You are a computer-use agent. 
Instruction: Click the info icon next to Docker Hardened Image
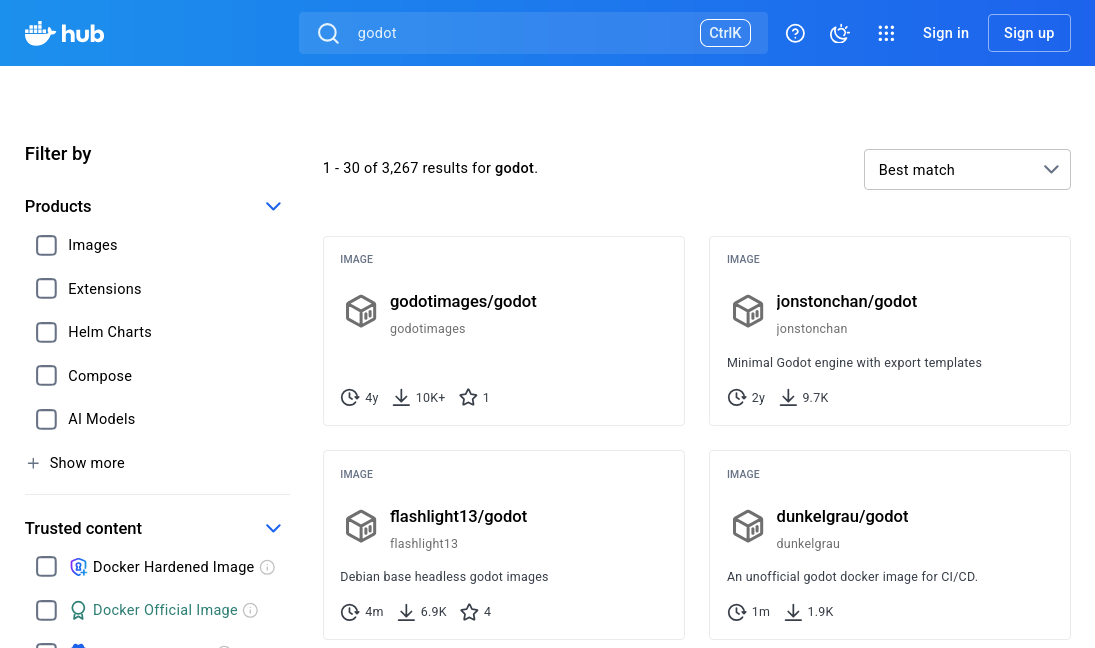click(267, 567)
